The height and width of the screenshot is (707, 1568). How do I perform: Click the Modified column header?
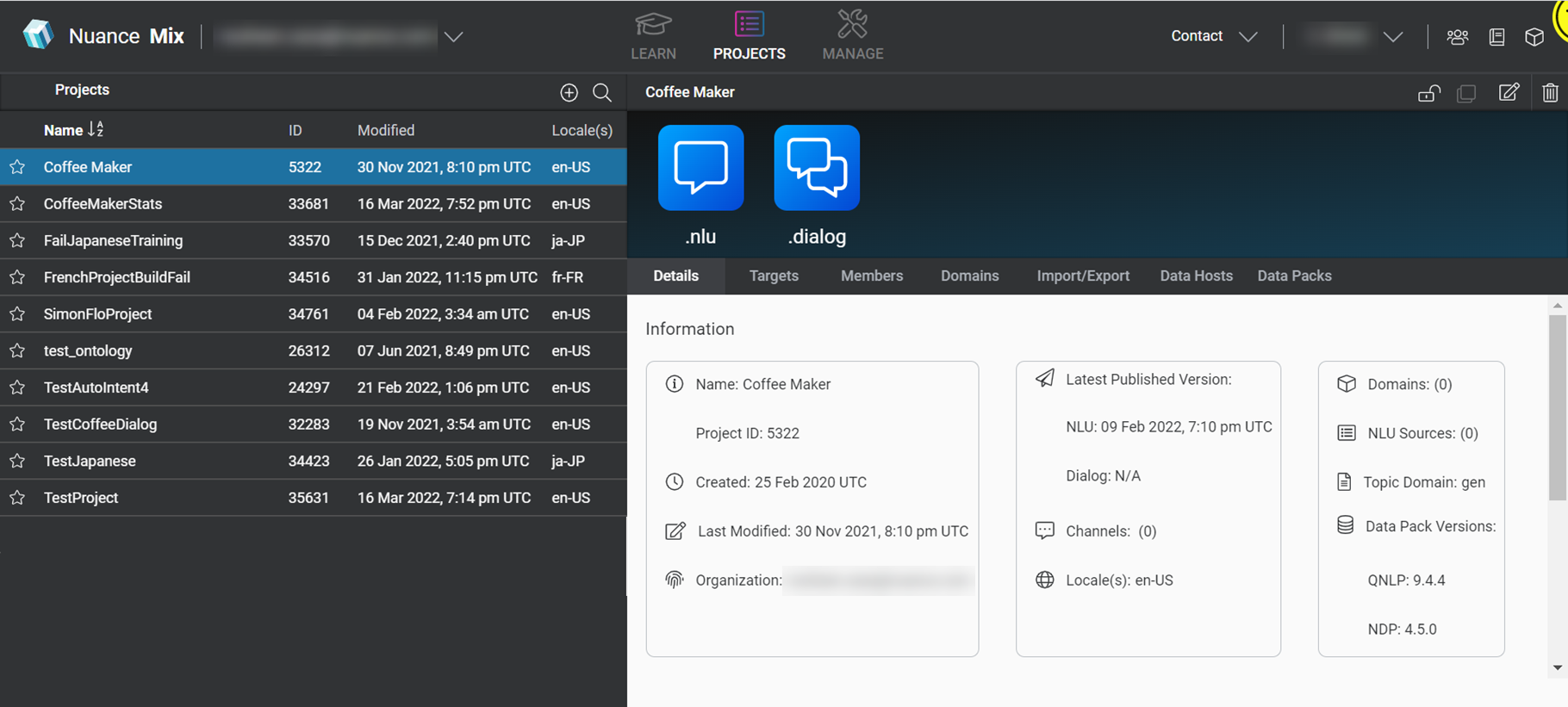coord(386,130)
